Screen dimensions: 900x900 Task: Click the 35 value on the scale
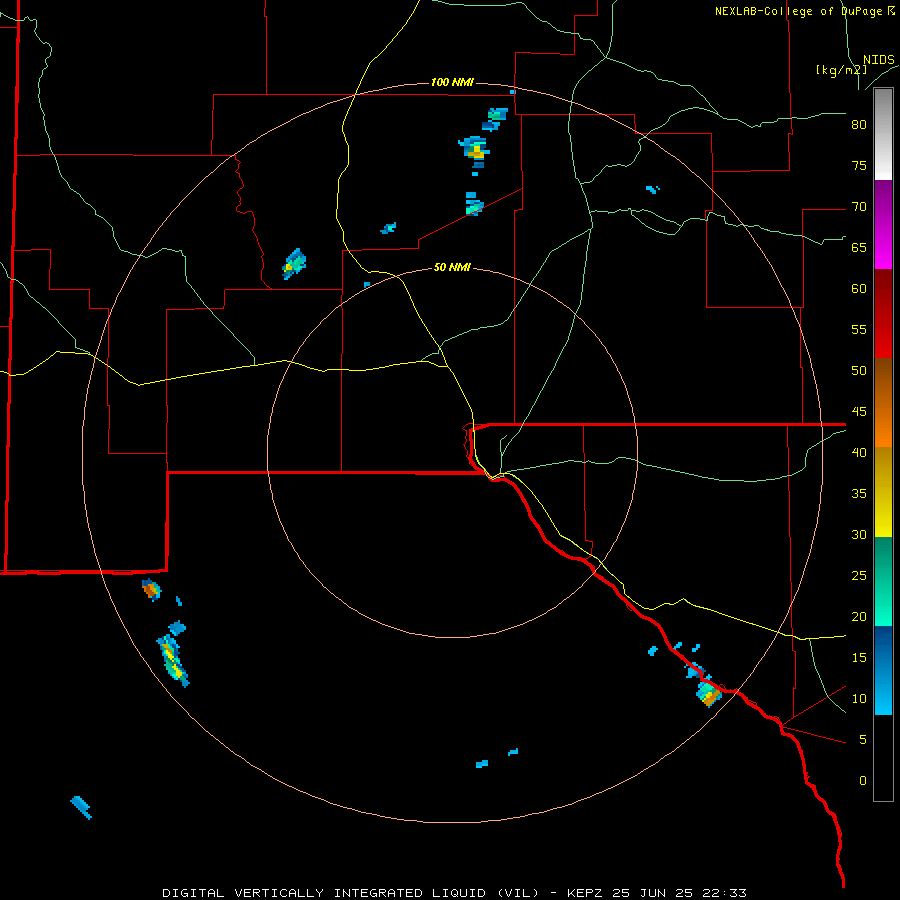coord(859,494)
